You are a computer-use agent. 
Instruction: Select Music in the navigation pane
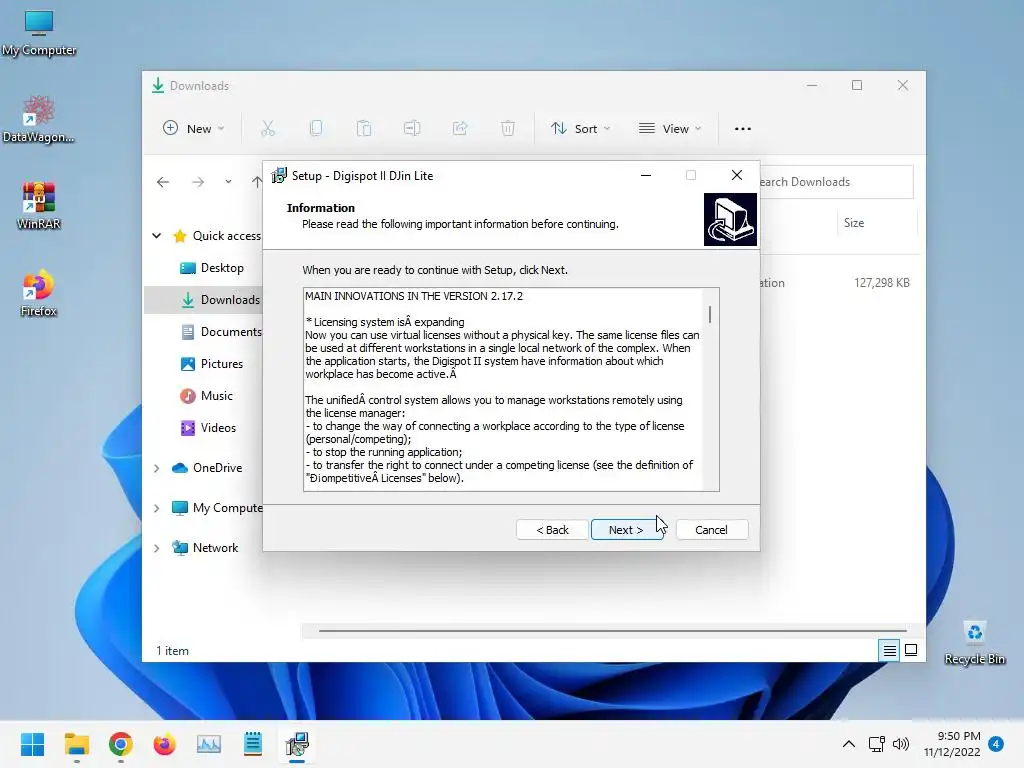[x=206, y=396]
